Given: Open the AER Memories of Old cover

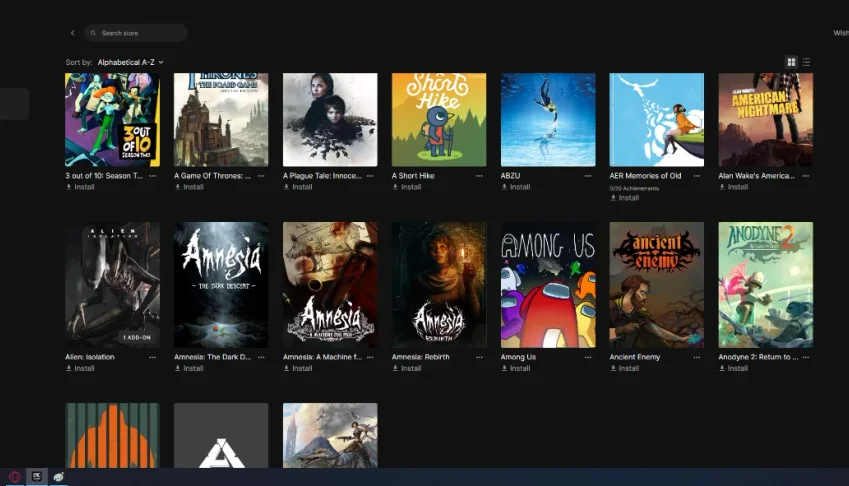Looking at the screenshot, I should click(x=657, y=120).
